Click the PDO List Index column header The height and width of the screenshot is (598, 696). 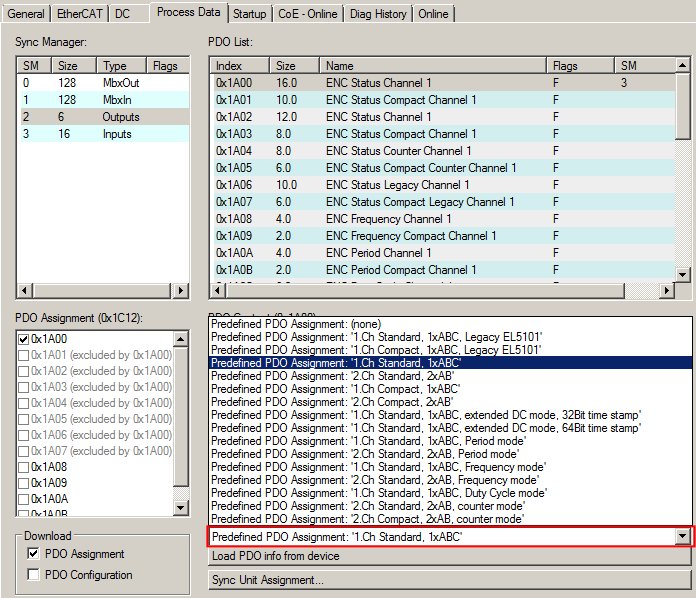[x=240, y=66]
